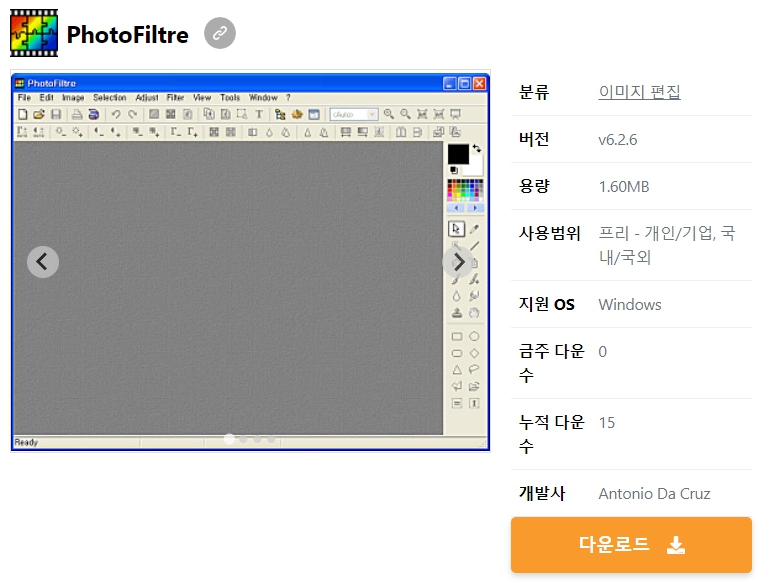The width and height of the screenshot is (759, 583).
Task: Select the Clone stamp tool
Action: [x=456, y=313]
